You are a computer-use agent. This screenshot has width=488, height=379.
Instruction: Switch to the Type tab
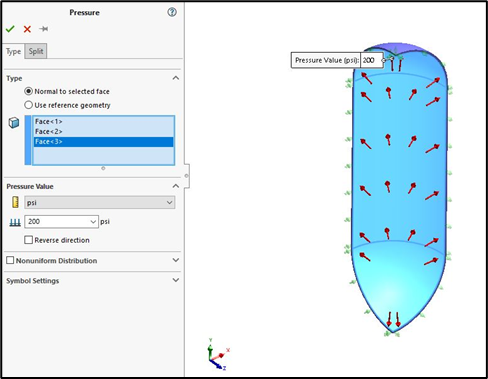(14, 51)
